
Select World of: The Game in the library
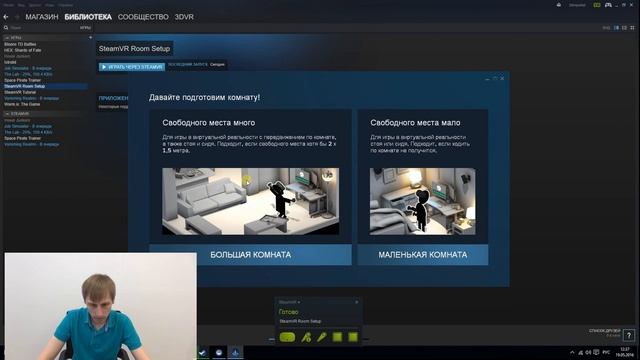(x=22, y=104)
